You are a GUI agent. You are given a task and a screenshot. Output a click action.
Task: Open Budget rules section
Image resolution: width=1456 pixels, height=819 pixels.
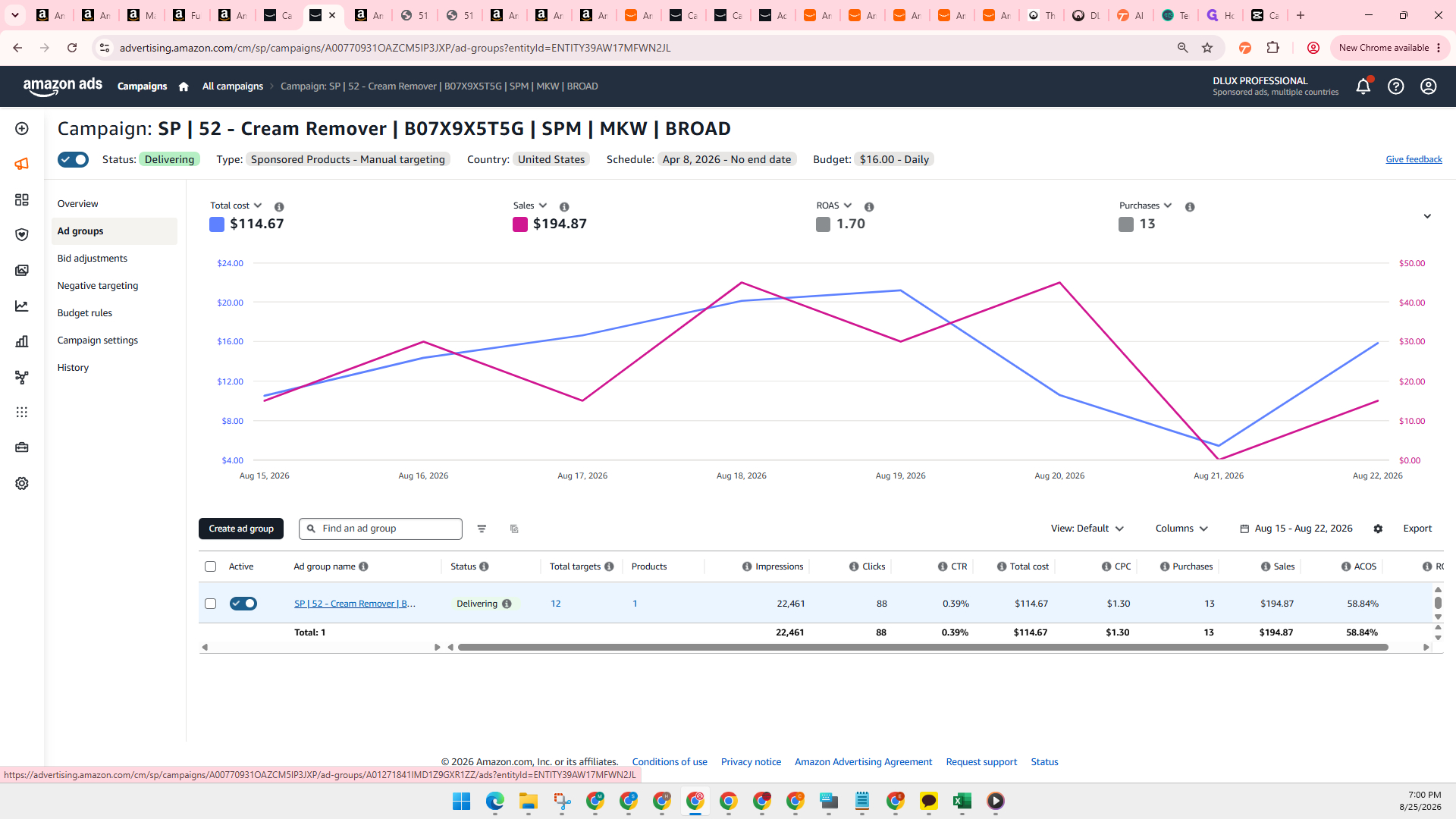click(x=85, y=313)
